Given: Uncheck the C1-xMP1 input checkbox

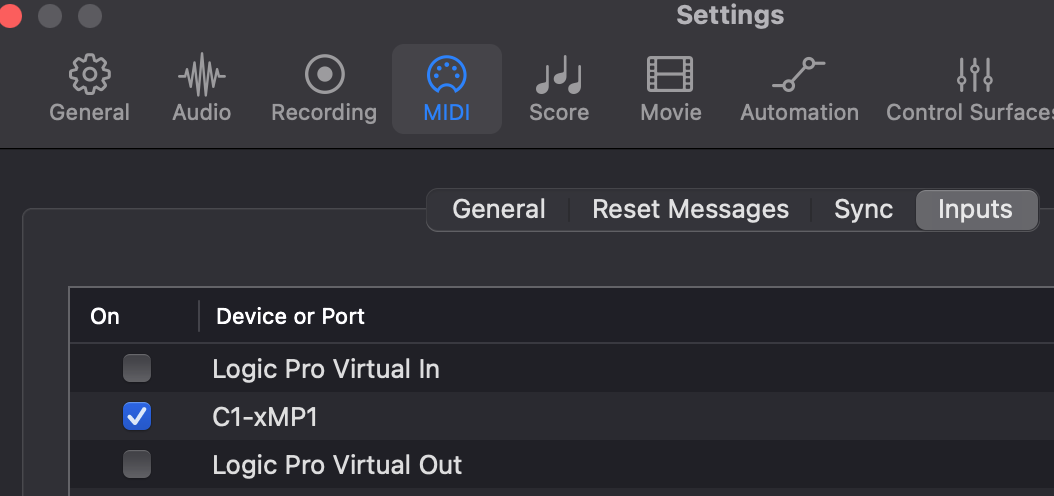Looking at the screenshot, I should 137,417.
